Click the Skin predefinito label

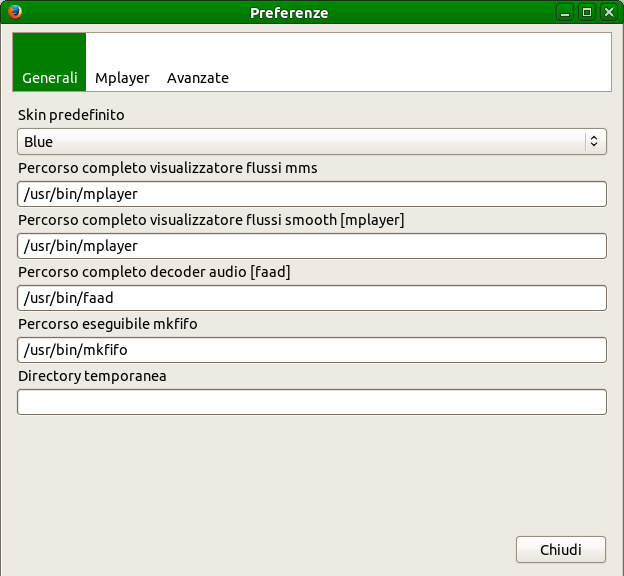tap(72, 116)
